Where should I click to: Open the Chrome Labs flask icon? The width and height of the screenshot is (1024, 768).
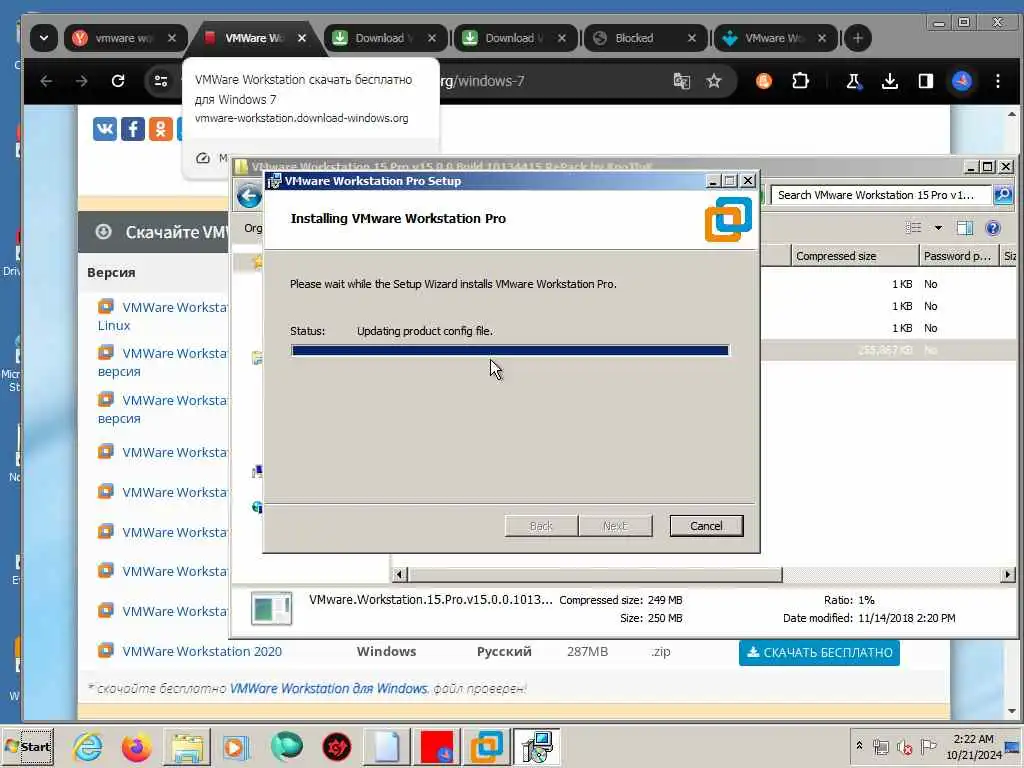point(853,81)
